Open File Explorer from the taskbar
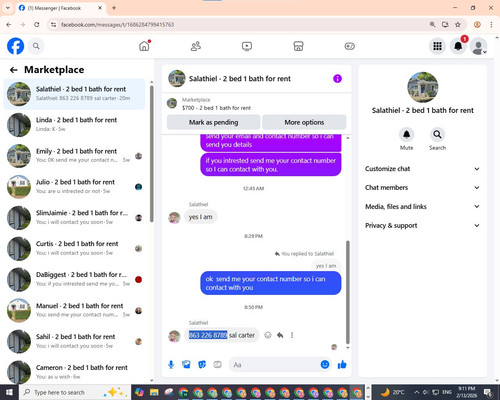 154,392
